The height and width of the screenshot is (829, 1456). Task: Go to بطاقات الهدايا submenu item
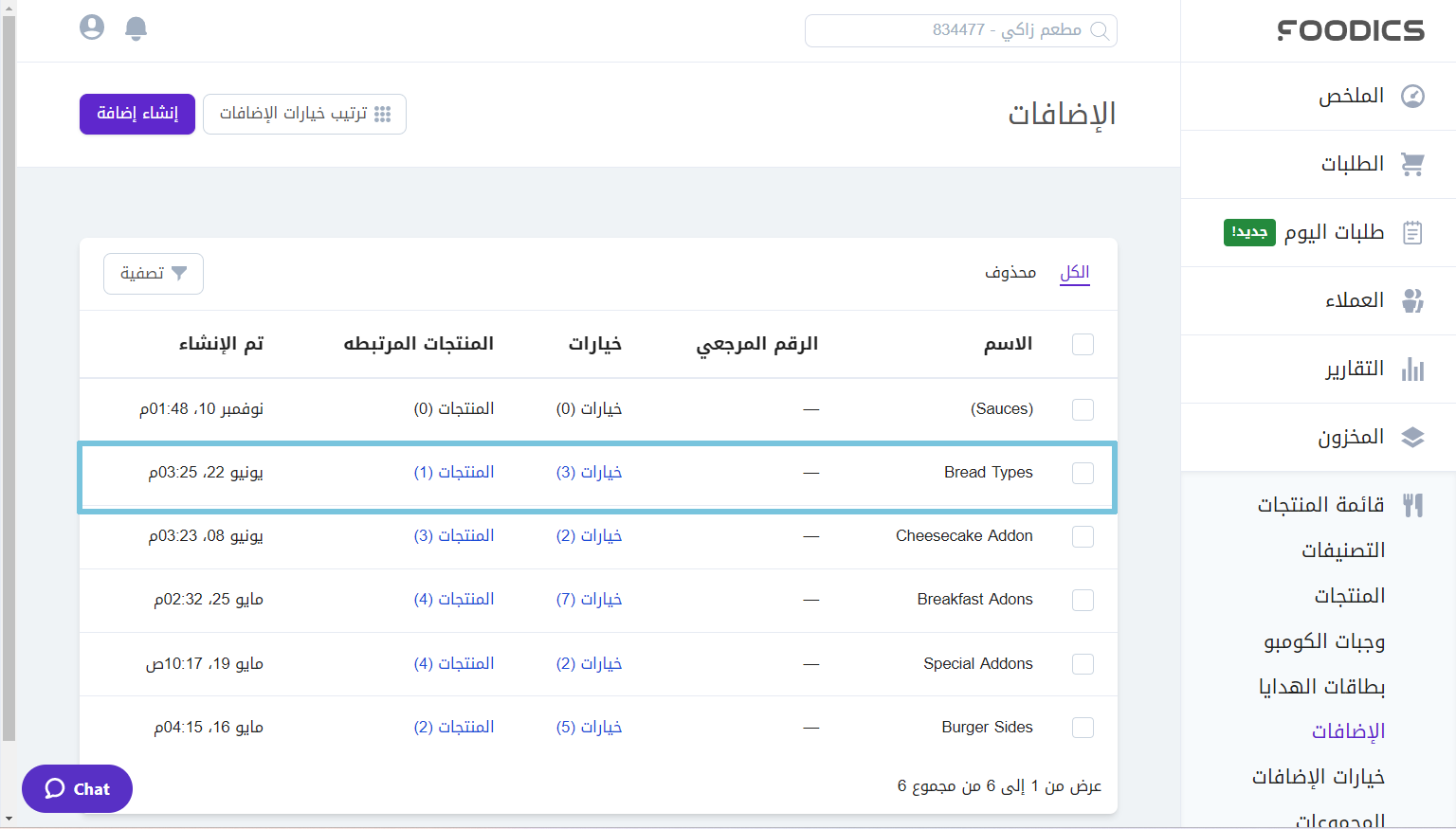click(1321, 687)
